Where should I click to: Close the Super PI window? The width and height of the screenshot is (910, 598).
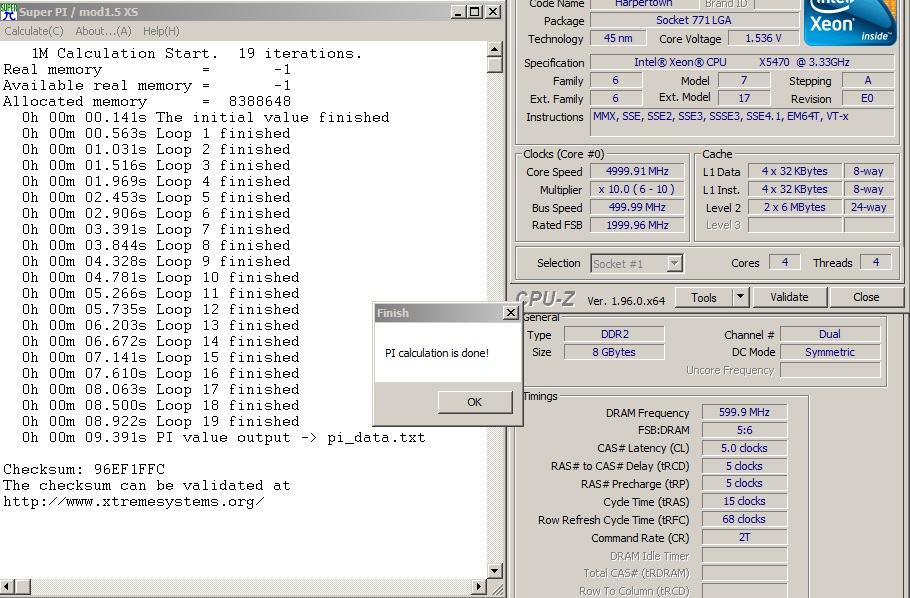(493, 12)
